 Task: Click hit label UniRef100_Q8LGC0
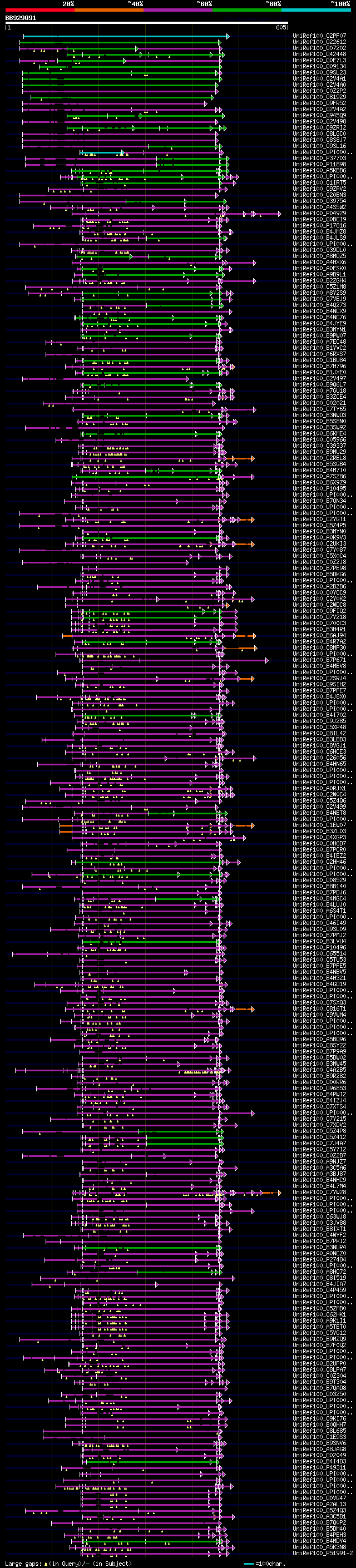pyautogui.click(x=319, y=134)
